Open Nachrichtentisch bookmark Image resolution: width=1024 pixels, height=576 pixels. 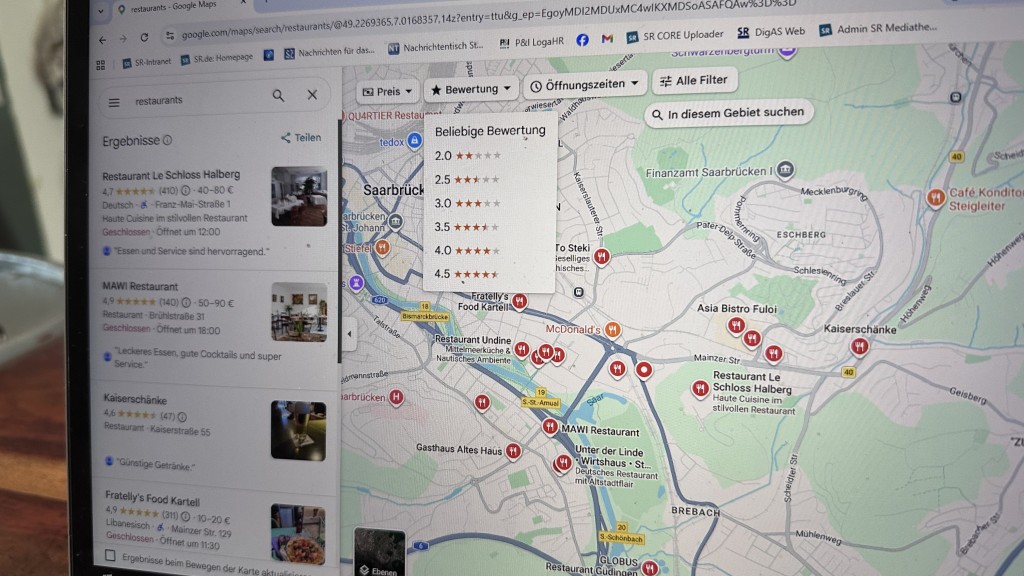pos(436,47)
